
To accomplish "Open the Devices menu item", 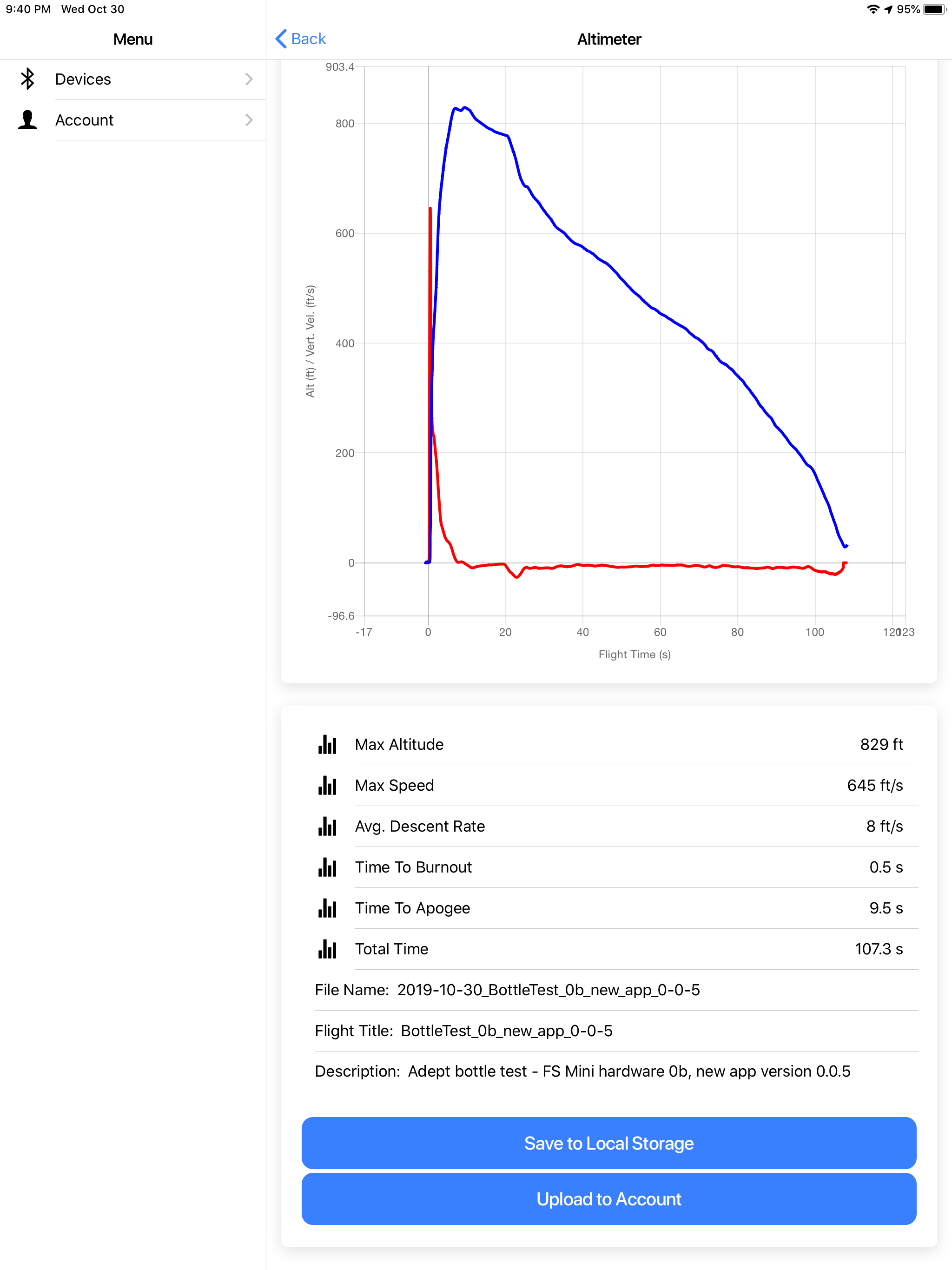I will point(132,79).
